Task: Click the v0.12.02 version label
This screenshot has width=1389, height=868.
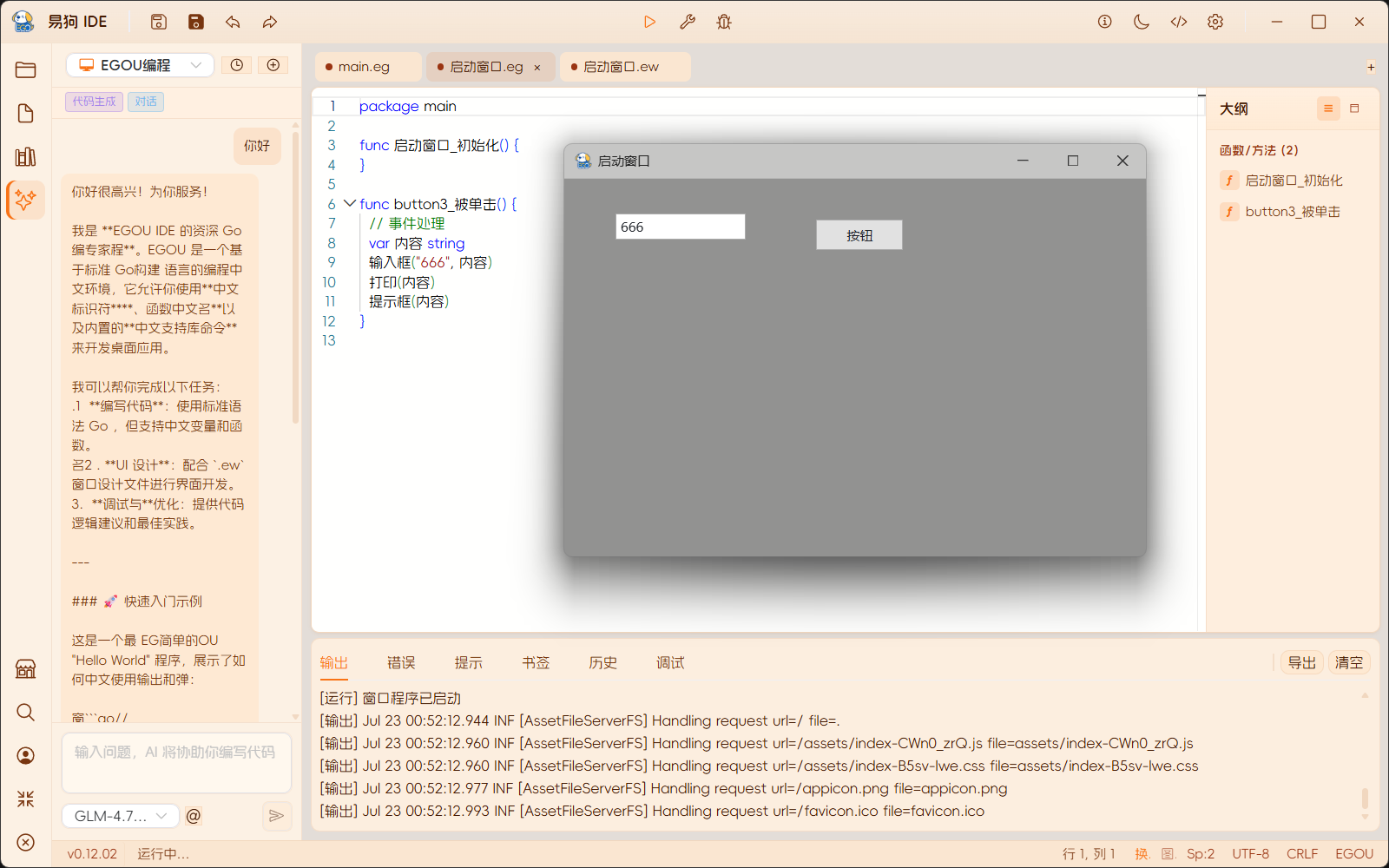Action: (x=92, y=854)
